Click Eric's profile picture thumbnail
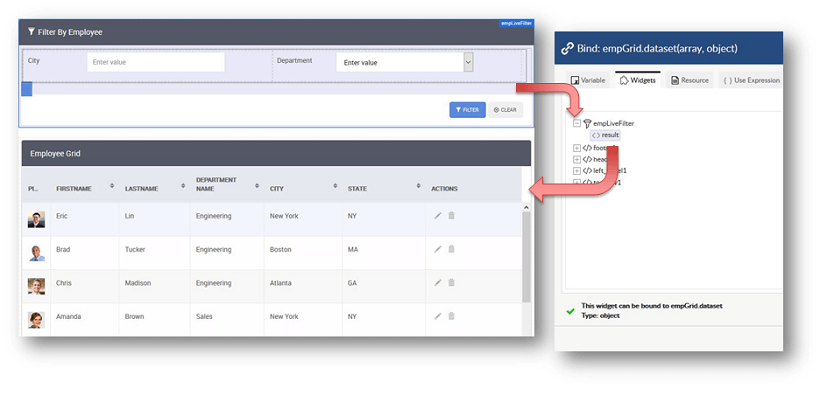The height and width of the screenshot is (402, 820). 36,219
